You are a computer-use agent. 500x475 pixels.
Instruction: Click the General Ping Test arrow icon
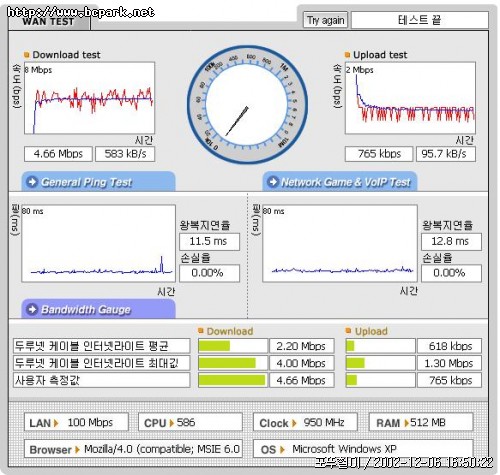32,182
